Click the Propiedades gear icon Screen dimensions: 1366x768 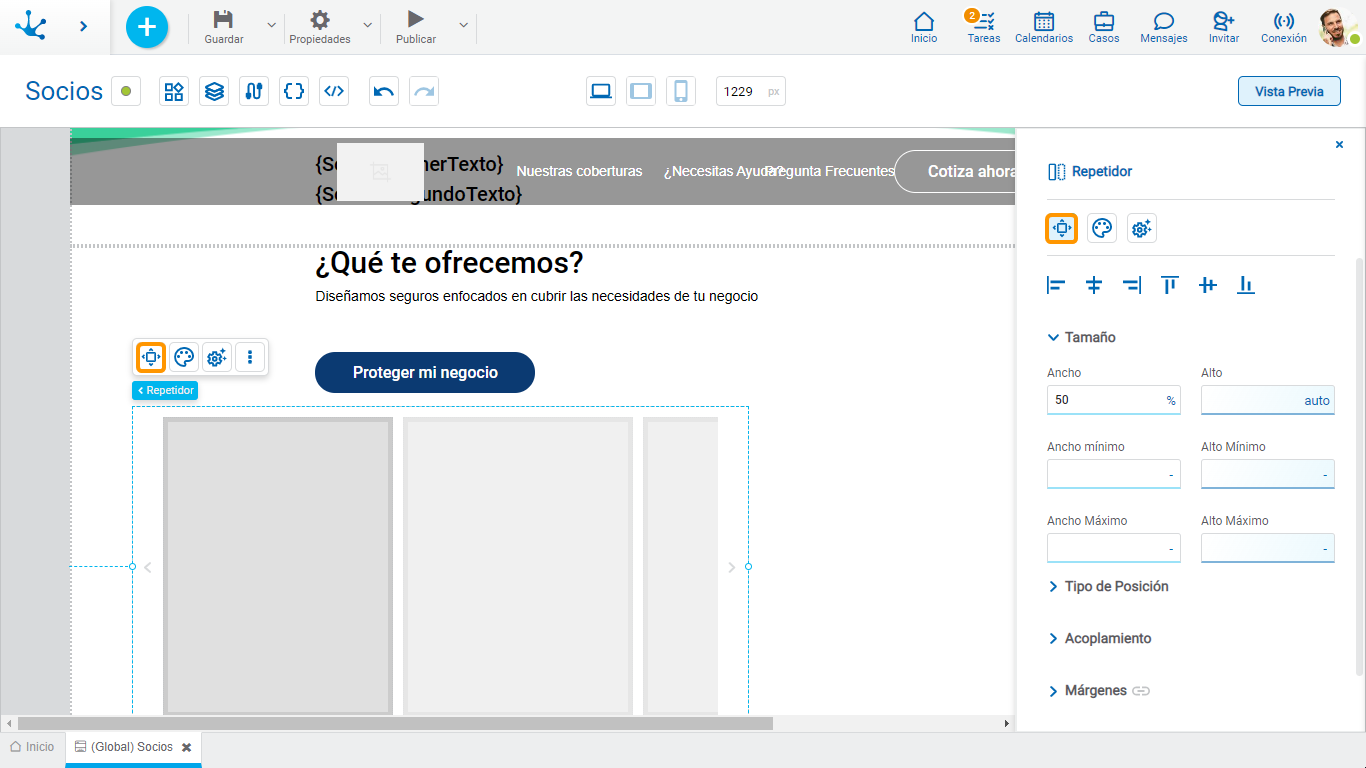320,19
